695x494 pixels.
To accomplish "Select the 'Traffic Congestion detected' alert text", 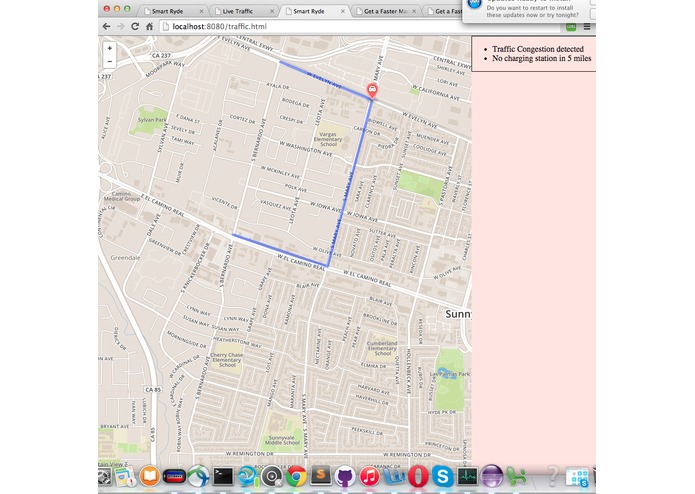I will (538, 49).
